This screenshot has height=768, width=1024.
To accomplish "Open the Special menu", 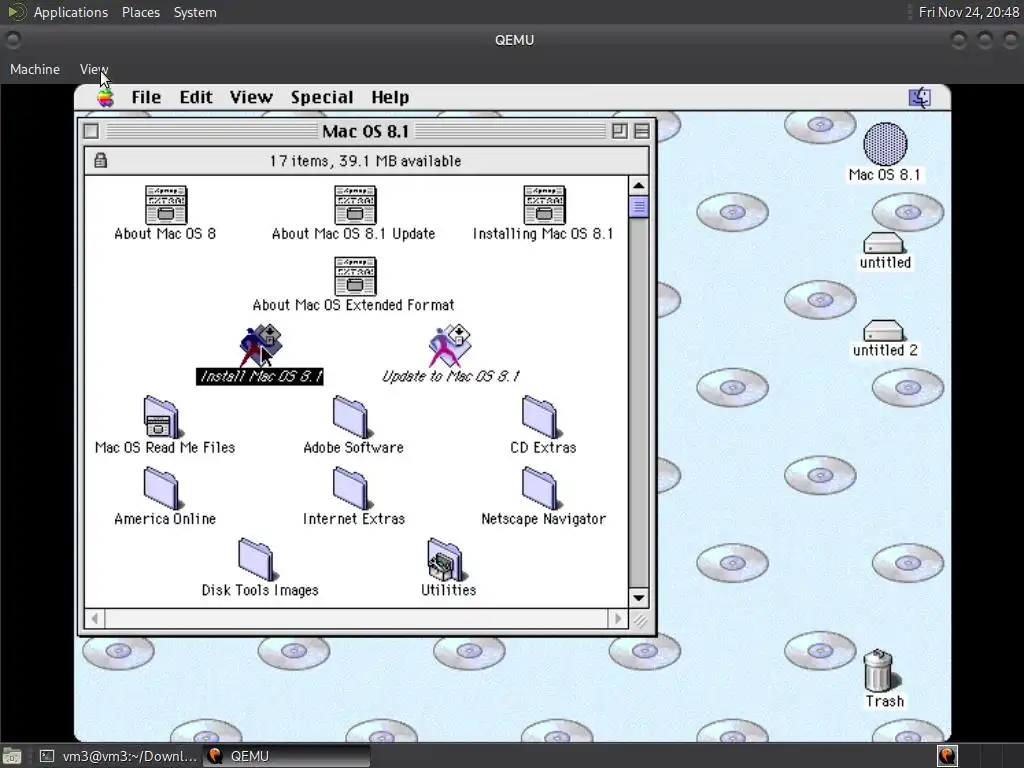I will coord(322,97).
